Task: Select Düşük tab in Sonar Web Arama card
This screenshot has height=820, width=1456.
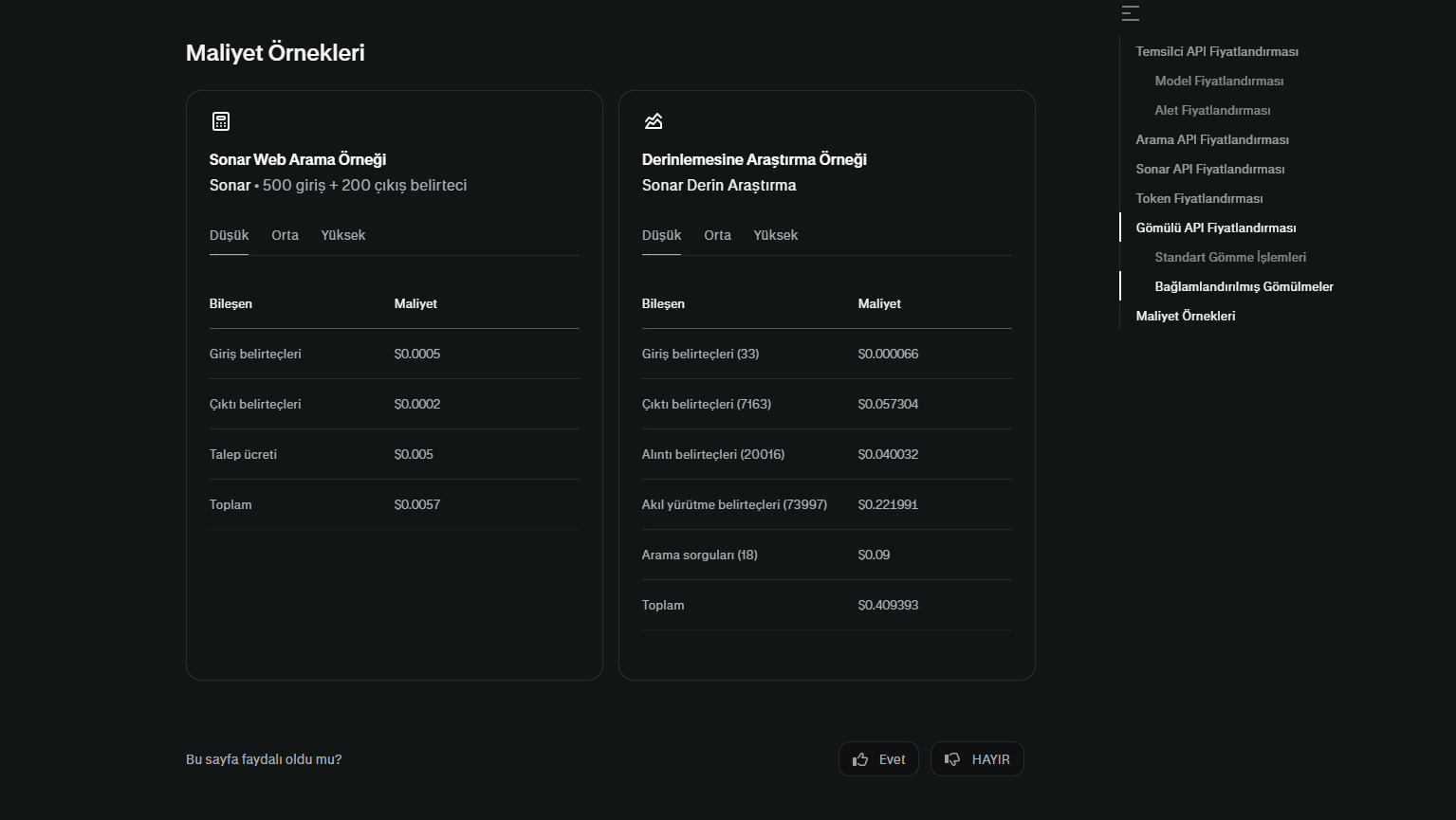Action: coord(230,235)
